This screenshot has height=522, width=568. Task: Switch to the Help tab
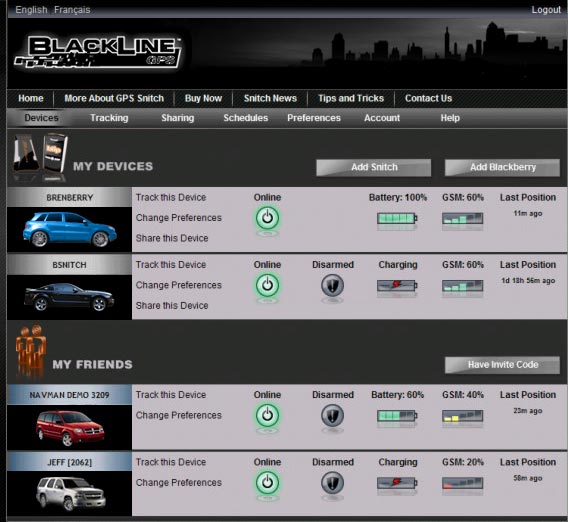(x=450, y=118)
